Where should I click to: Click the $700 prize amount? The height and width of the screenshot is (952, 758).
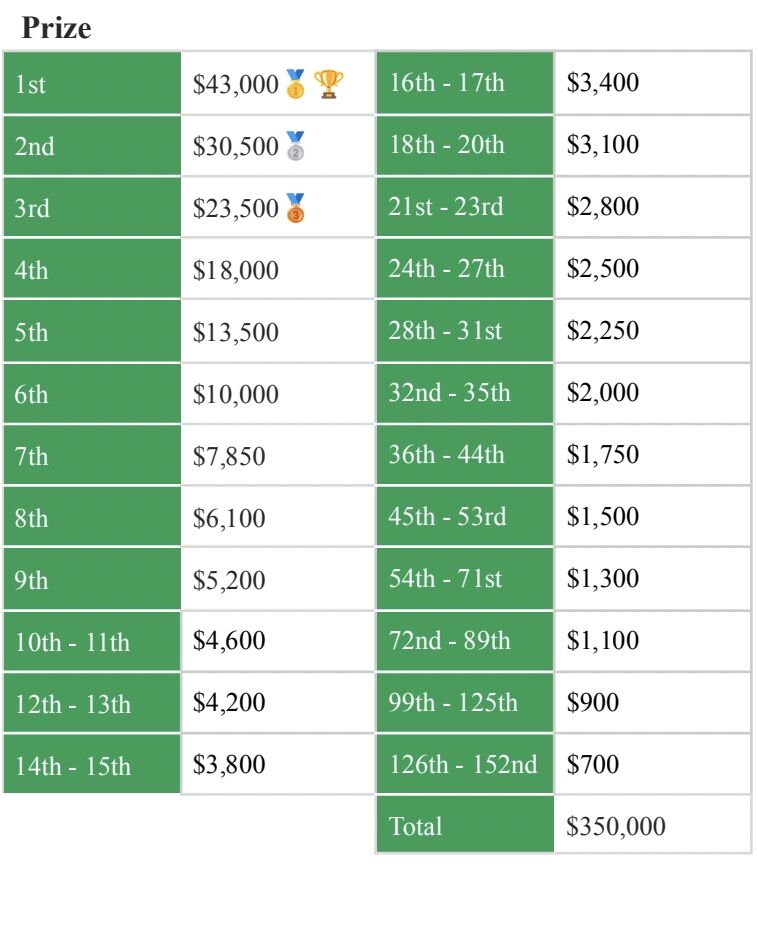tap(593, 764)
